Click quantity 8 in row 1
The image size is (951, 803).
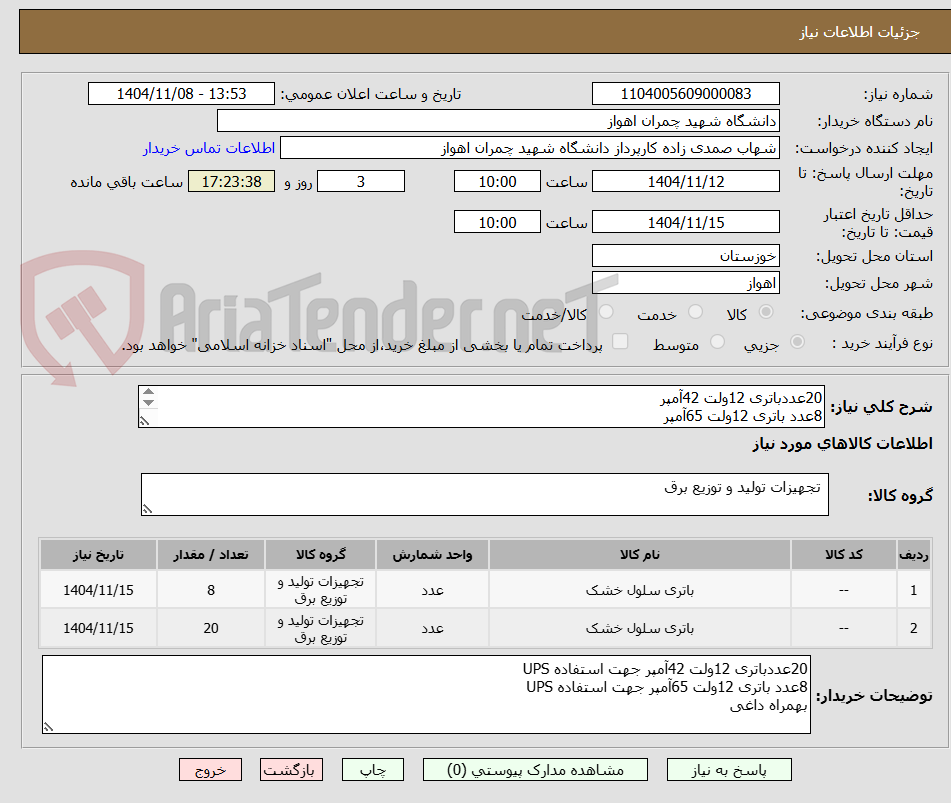pos(210,590)
